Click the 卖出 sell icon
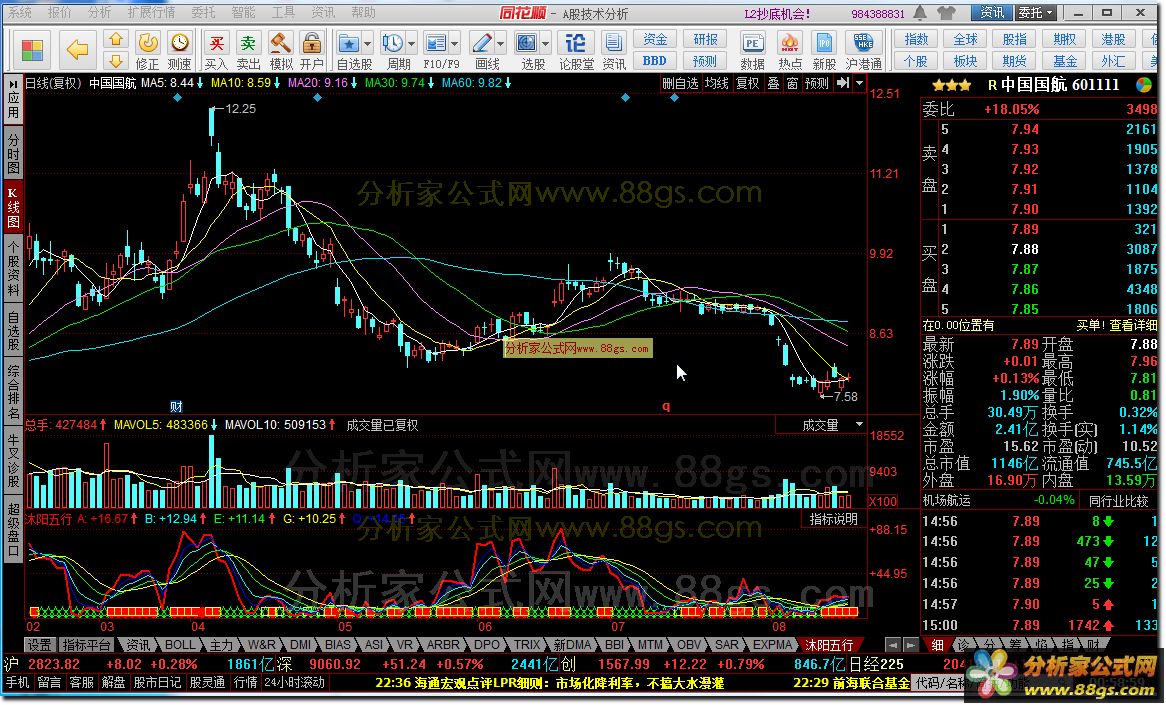The image size is (1166, 705). 248,51
